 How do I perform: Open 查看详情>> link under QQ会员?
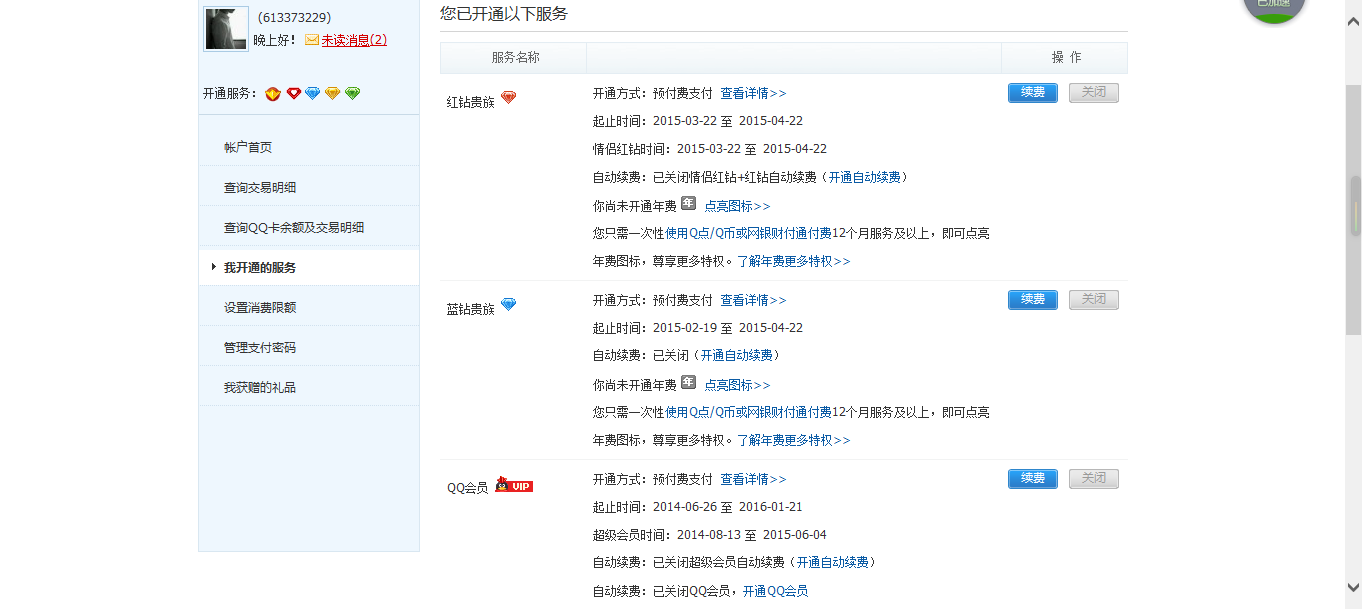[x=753, y=479]
